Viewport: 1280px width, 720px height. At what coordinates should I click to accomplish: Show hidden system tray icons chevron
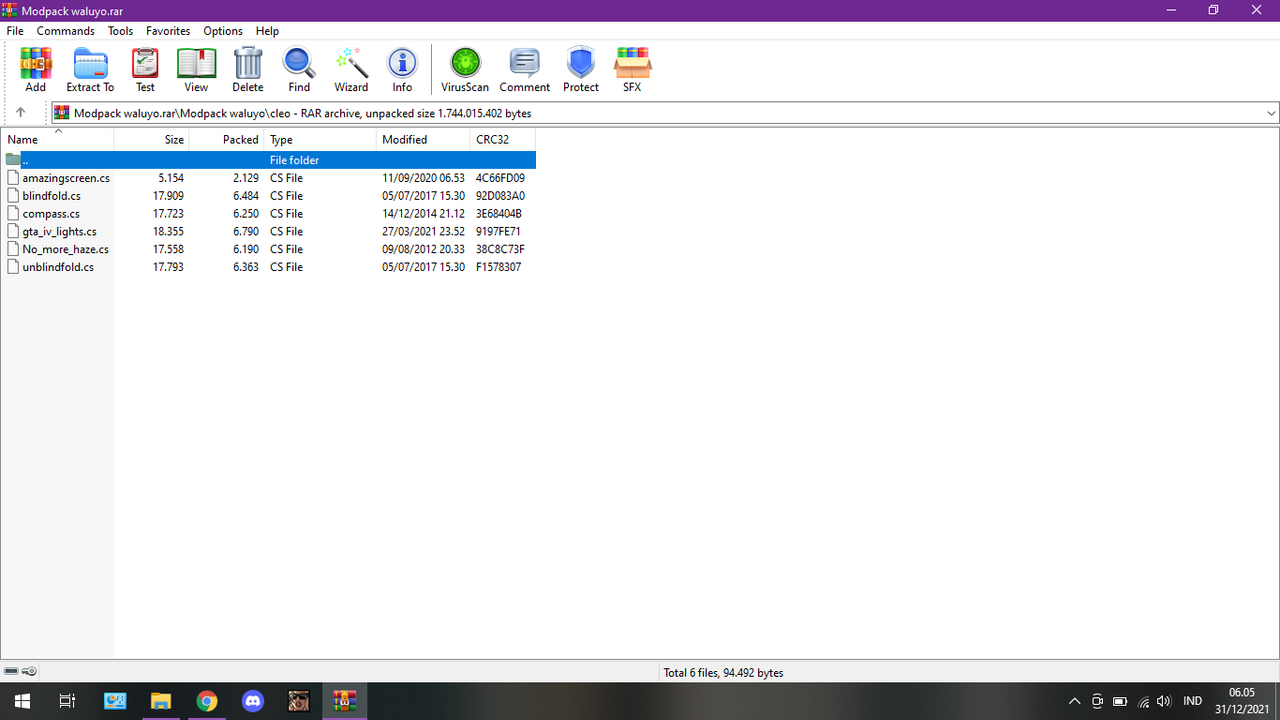(1075, 701)
